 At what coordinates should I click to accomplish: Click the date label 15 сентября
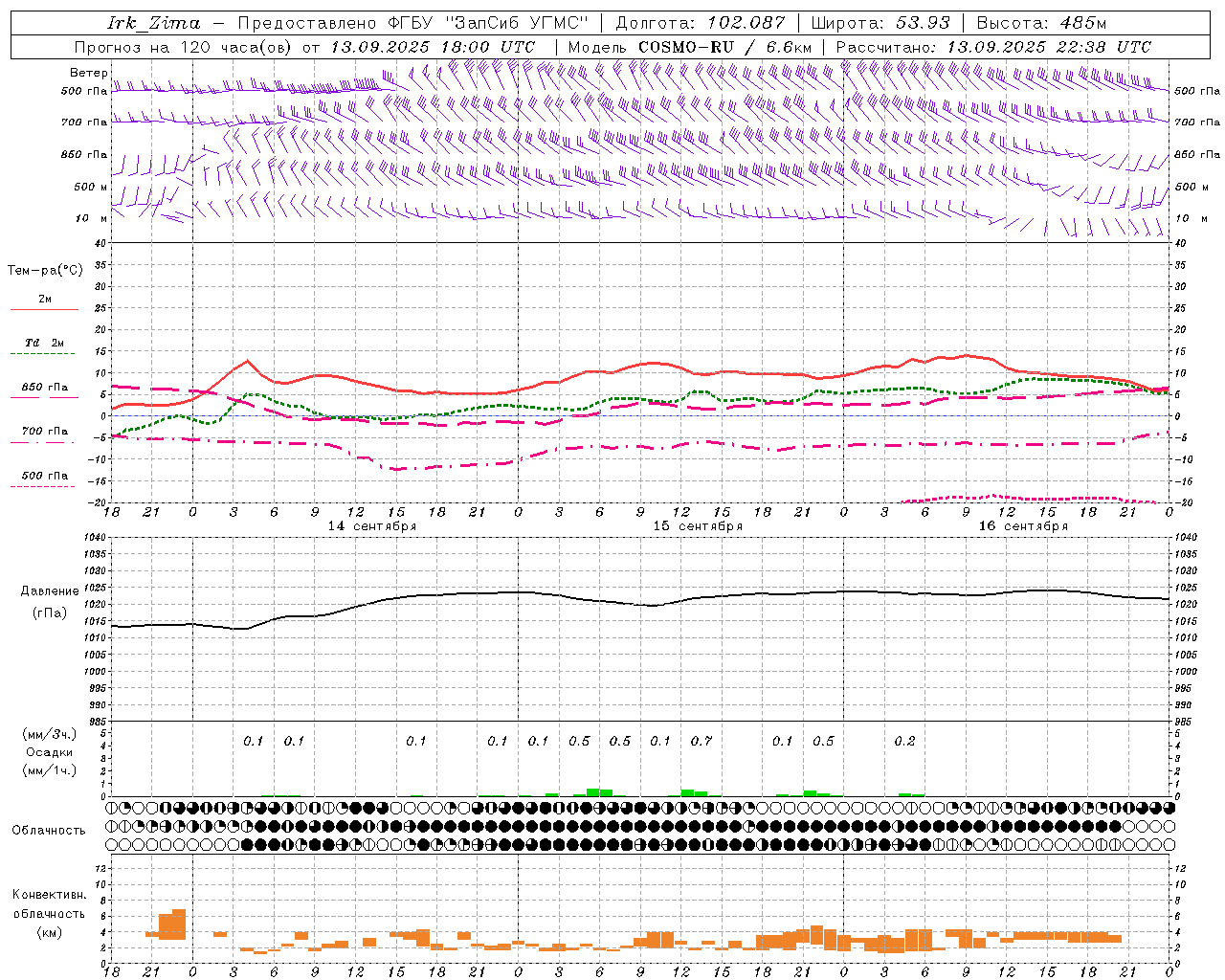point(698,526)
